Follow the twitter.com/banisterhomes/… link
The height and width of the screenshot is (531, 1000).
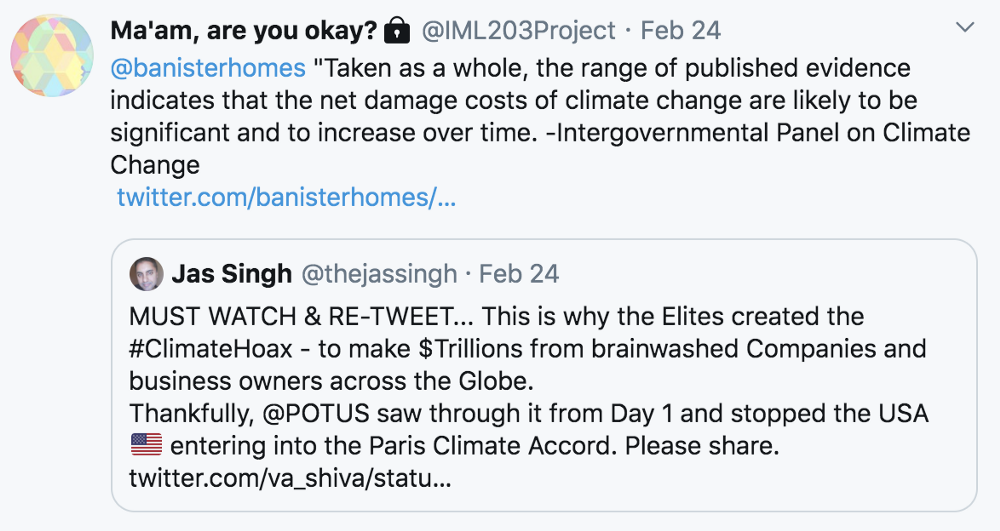coord(286,197)
